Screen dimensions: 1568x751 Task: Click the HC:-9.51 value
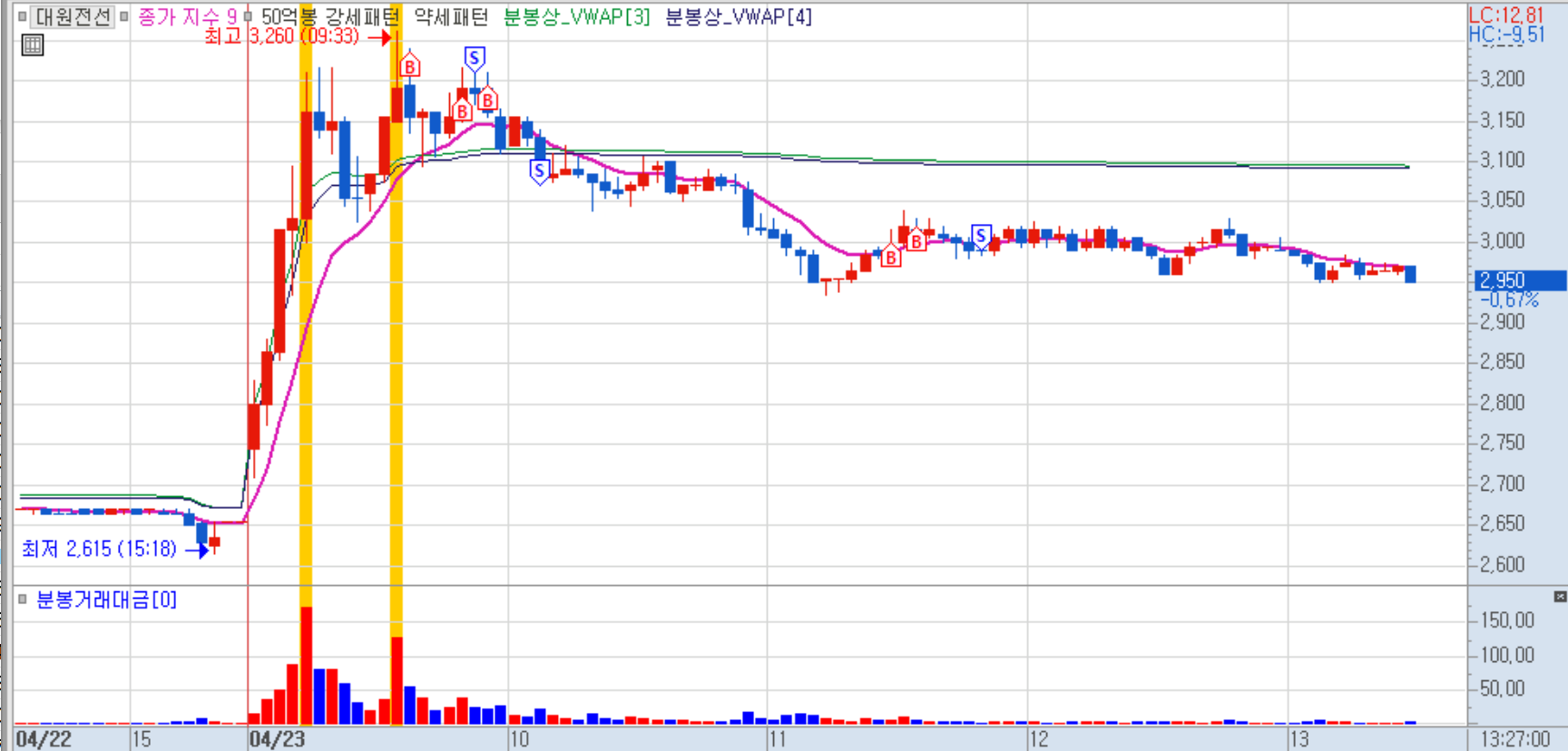click(x=1506, y=34)
